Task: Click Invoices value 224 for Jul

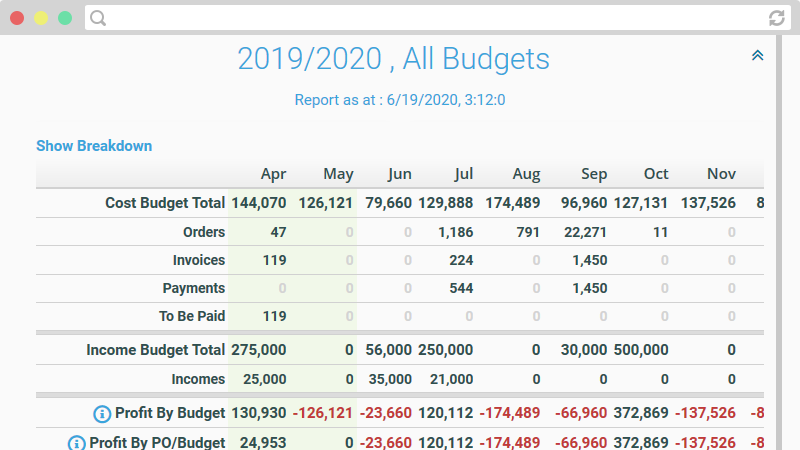Action: (461, 260)
